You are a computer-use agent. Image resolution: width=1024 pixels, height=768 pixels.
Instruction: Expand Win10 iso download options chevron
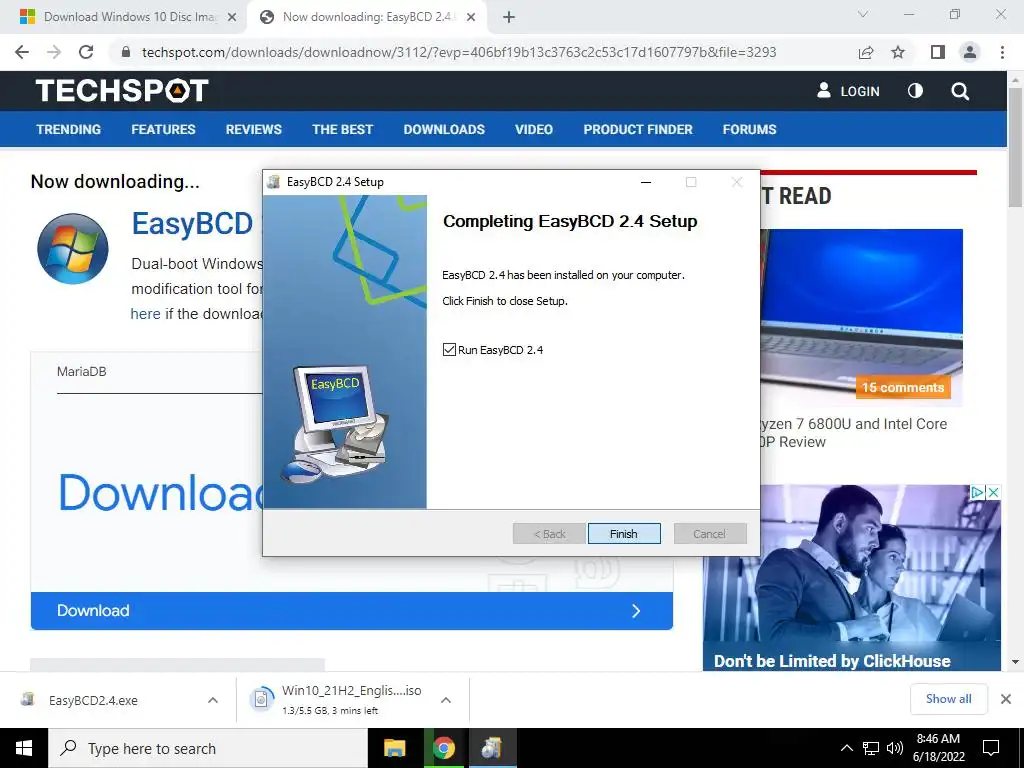click(446, 700)
